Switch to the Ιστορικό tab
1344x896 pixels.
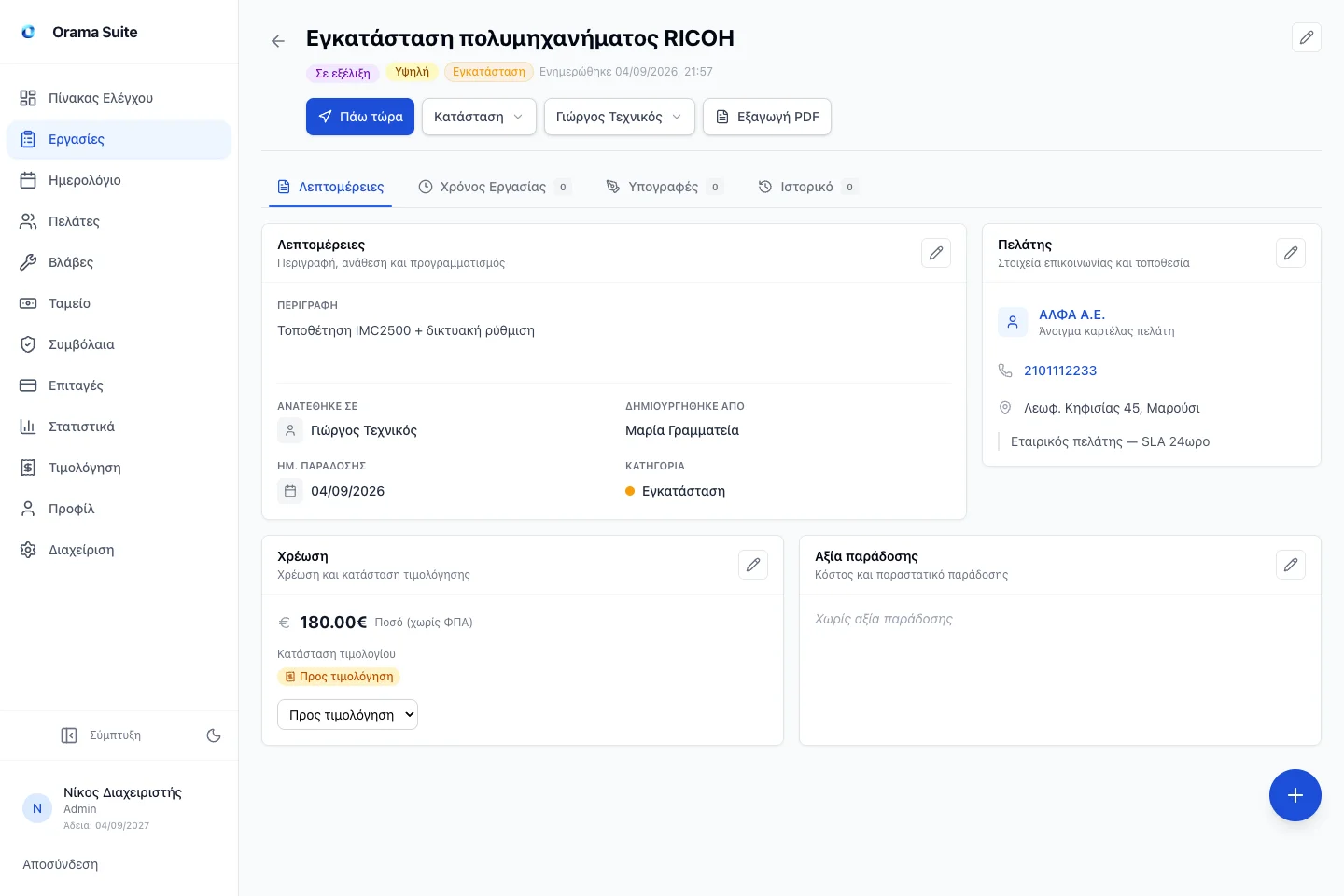click(x=808, y=187)
